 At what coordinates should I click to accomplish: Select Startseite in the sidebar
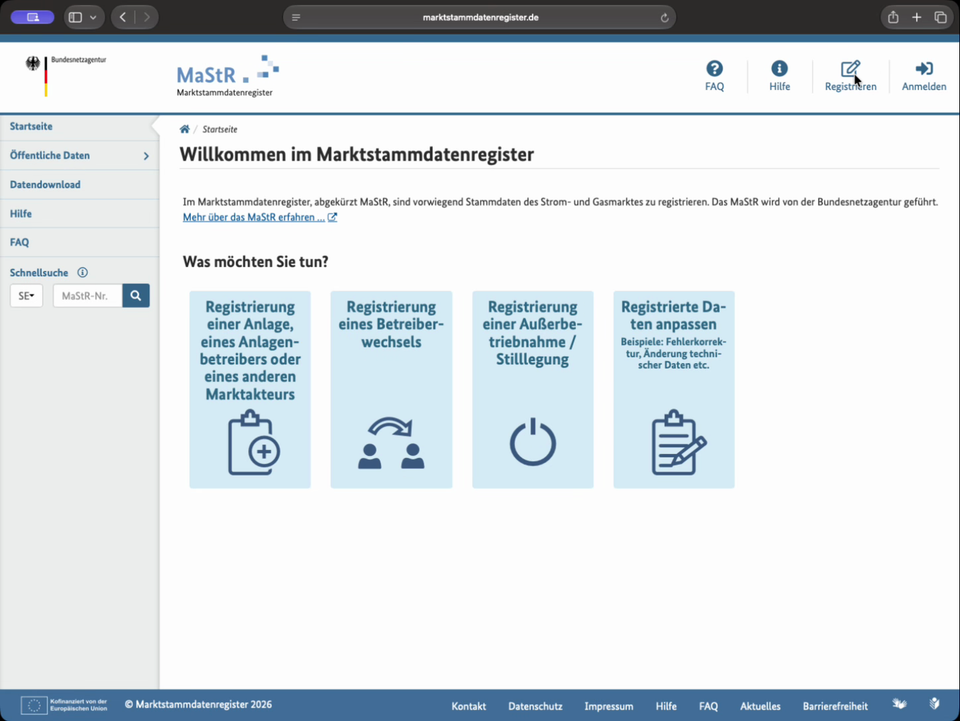[31, 126]
